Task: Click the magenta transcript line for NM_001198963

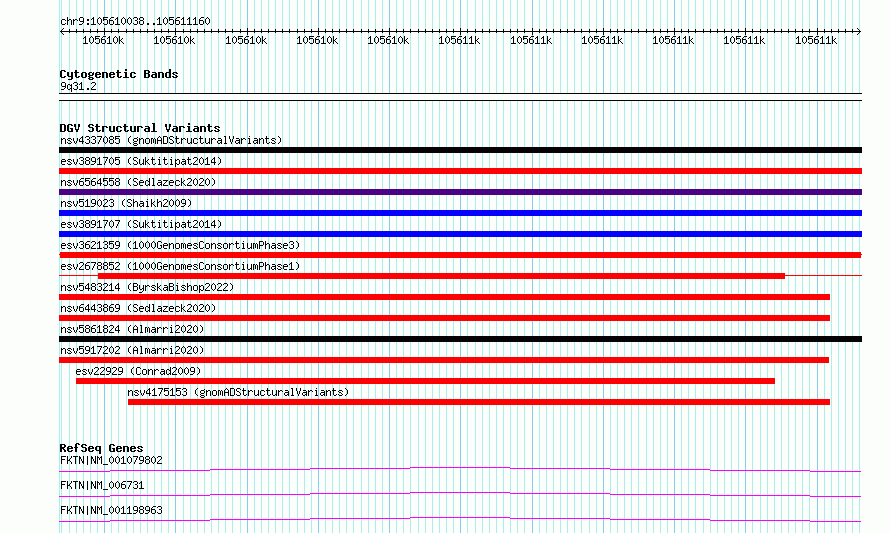Action: [x=460, y=519]
